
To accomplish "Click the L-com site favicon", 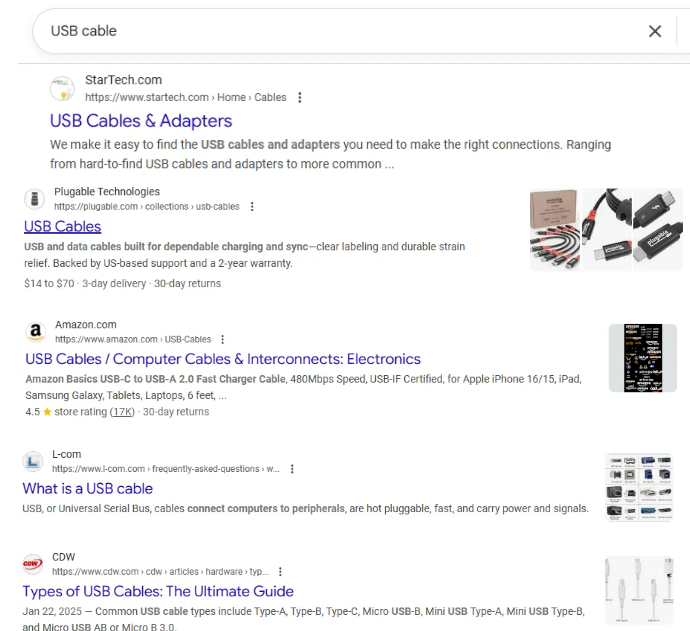I will 33,461.
